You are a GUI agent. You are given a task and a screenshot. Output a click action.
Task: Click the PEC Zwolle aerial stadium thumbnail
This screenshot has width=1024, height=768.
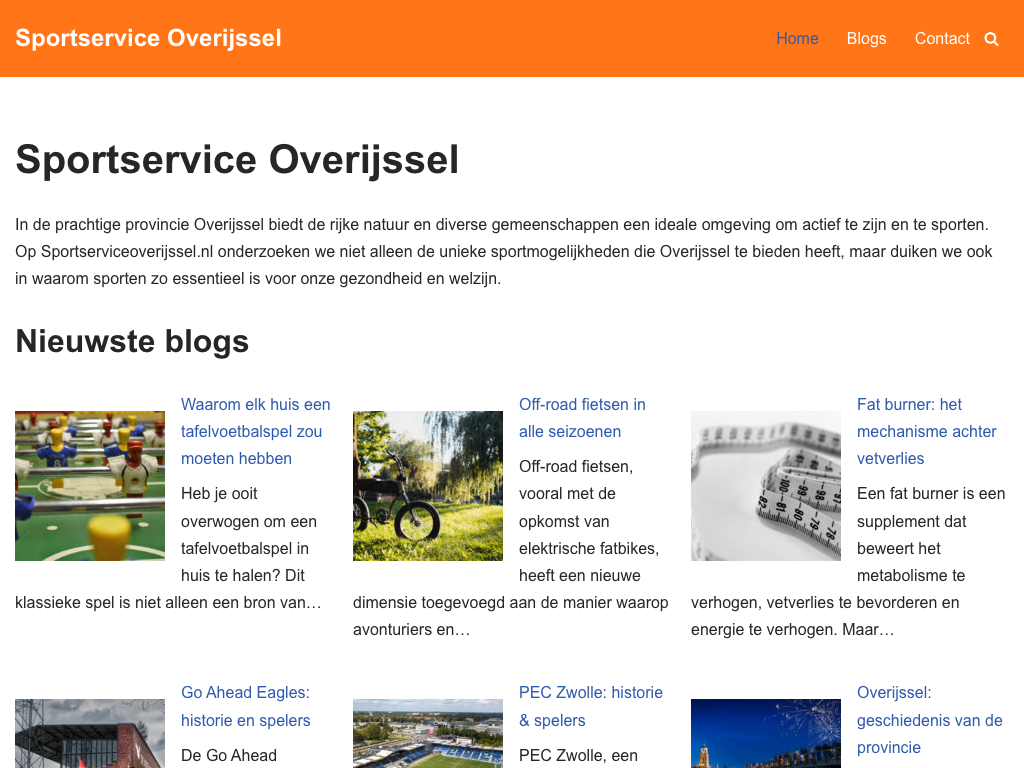(428, 733)
